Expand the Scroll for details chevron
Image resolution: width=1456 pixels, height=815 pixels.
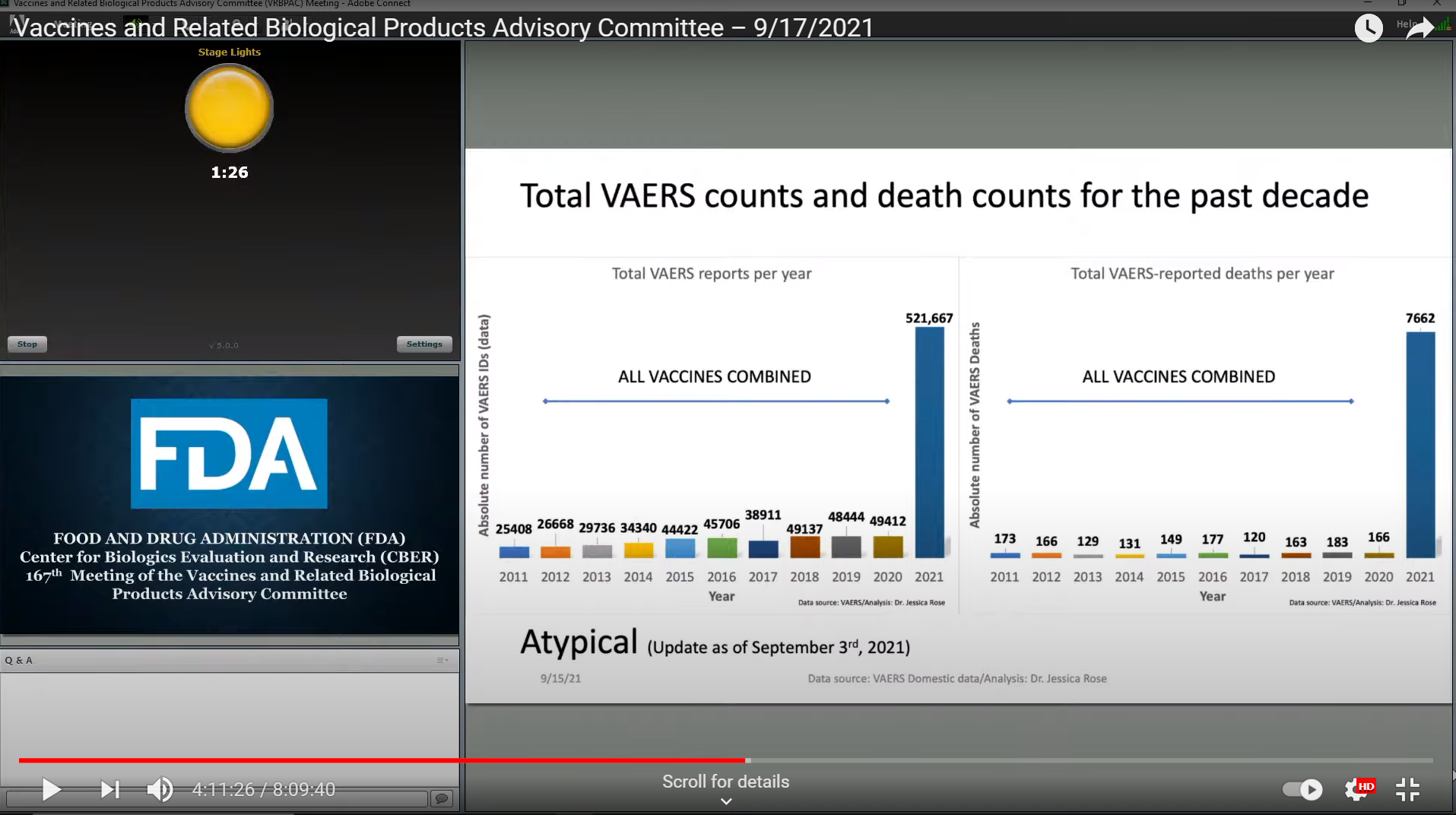(x=725, y=801)
